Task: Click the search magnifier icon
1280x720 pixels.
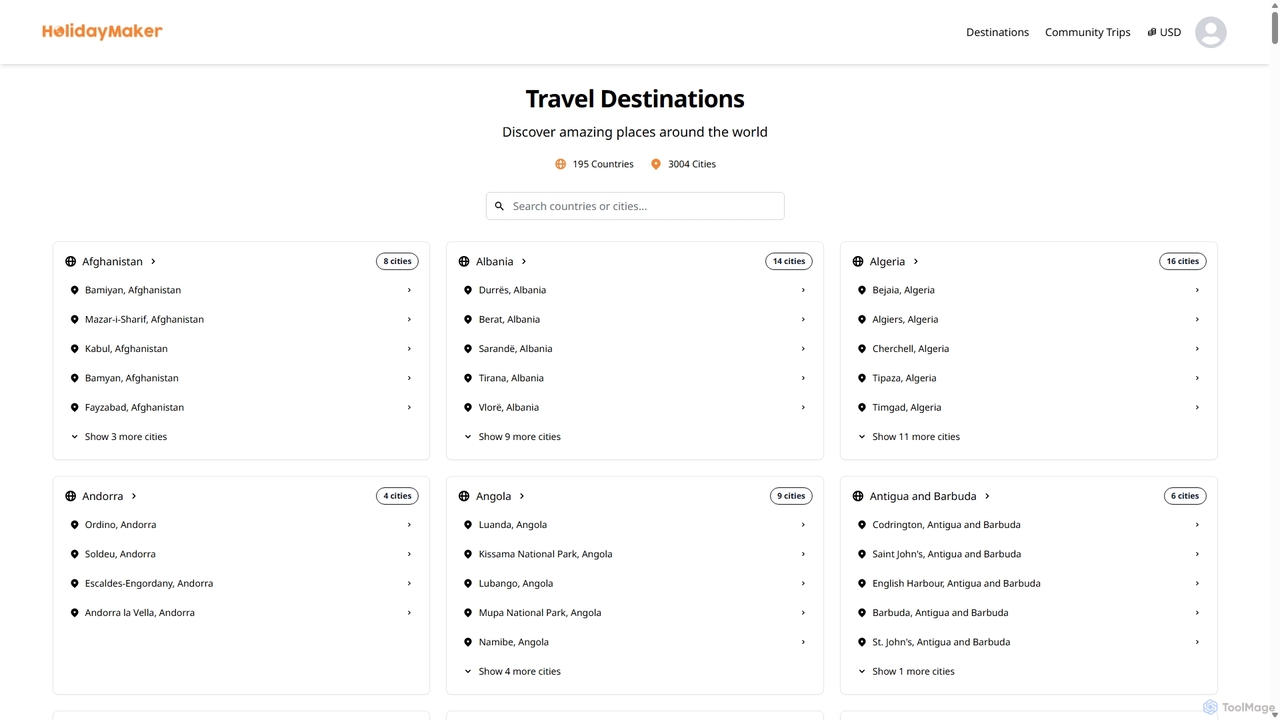Action: (499, 206)
